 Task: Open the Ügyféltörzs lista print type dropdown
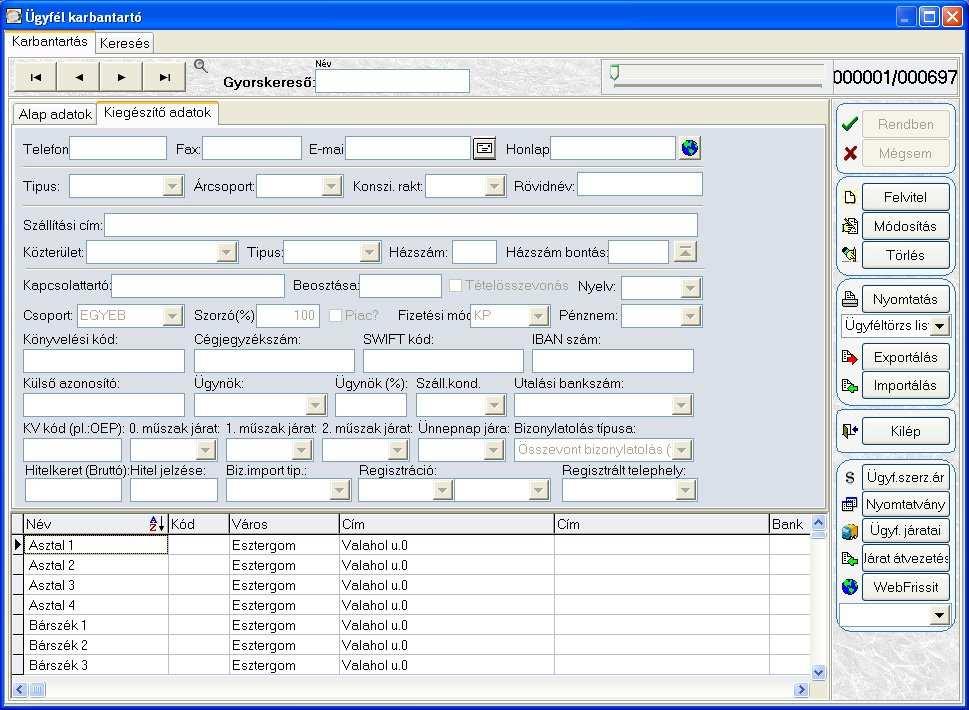(939, 326)
